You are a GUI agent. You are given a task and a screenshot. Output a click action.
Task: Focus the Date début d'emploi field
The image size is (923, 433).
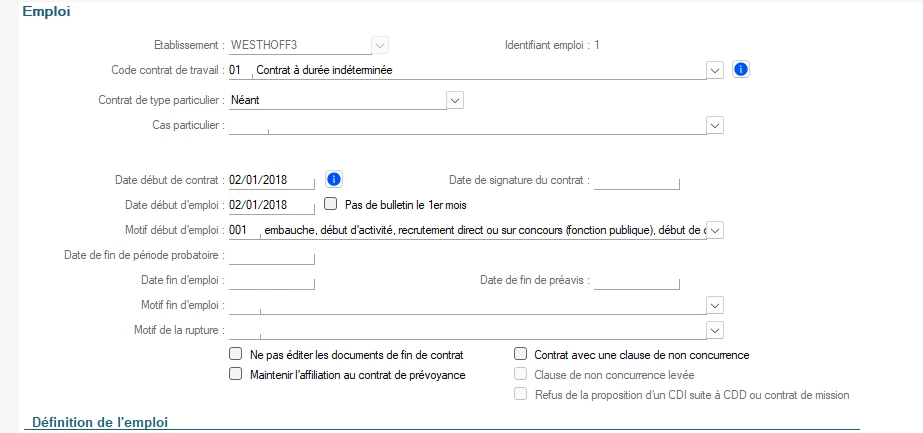[271, 205]
